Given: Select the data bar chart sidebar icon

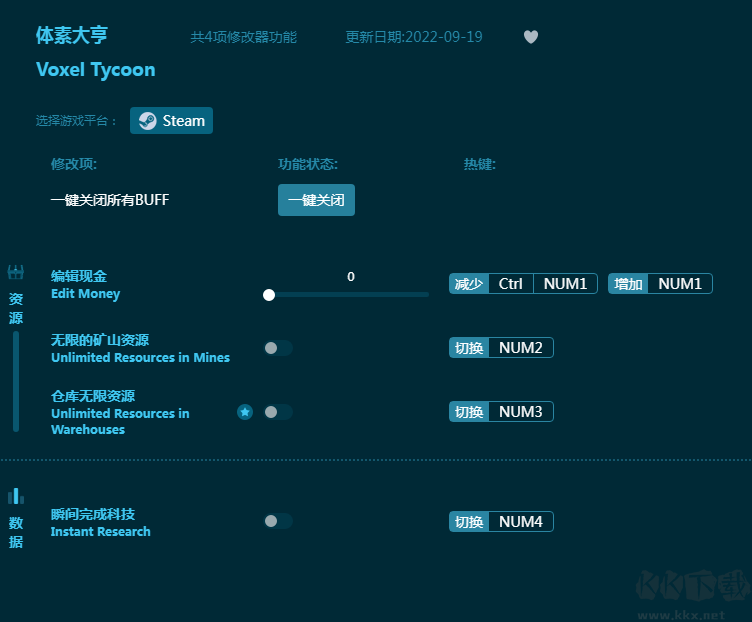Looking at the screenshot, I should point(16,496).
